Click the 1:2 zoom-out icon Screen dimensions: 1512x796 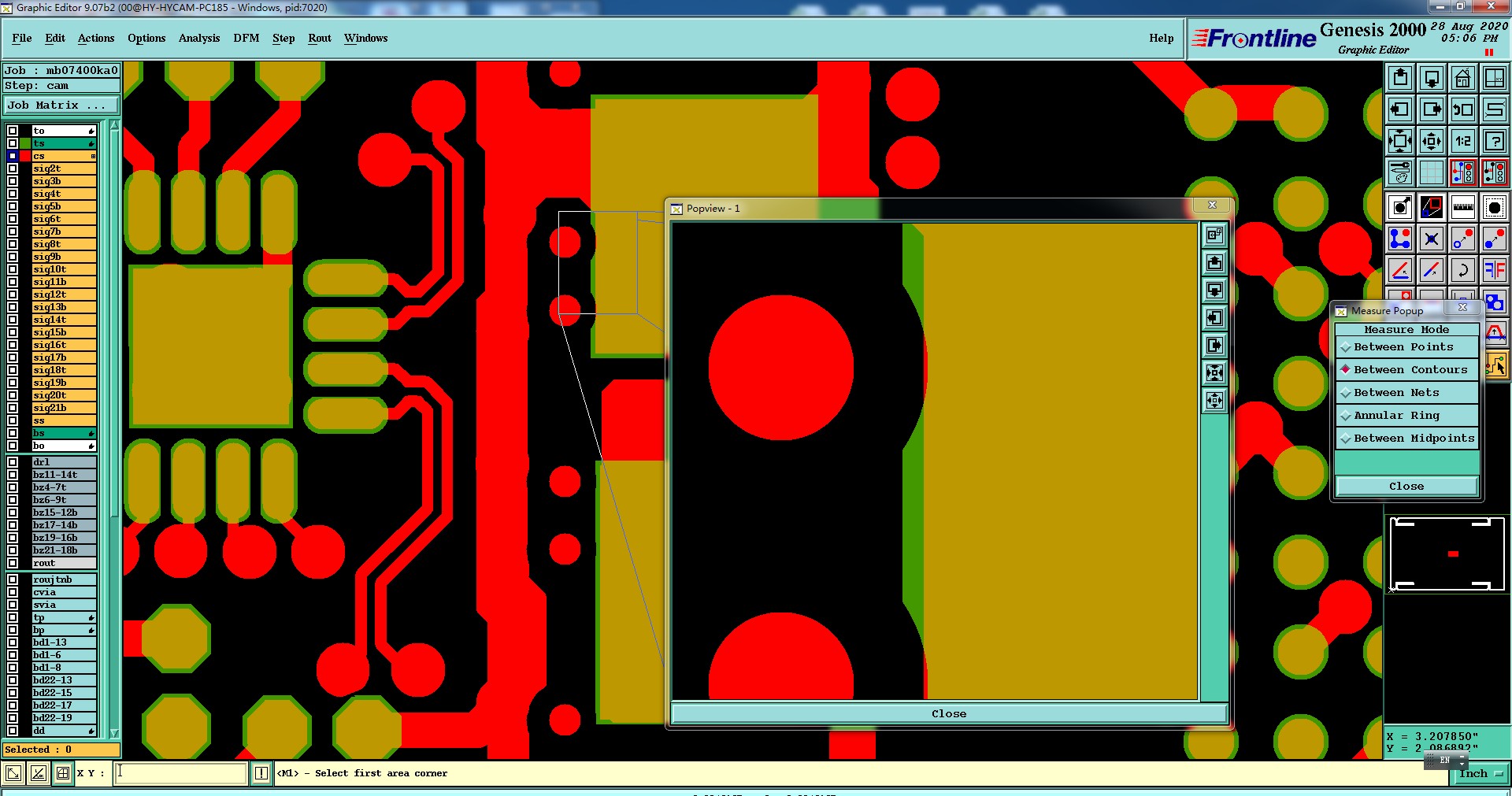point(1462,141)
